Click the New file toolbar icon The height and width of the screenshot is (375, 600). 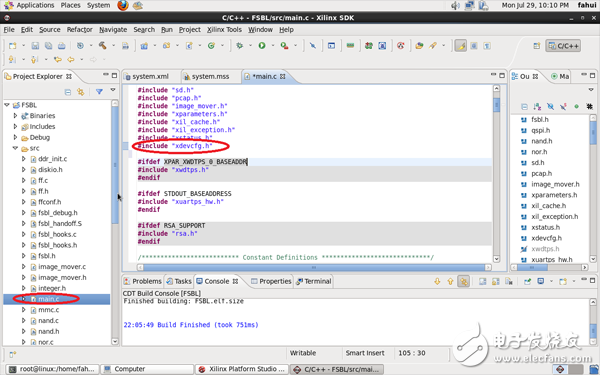pyautogui.click(x=13, y=46)
